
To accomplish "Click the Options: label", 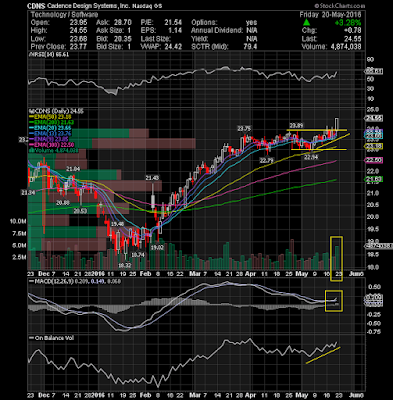I will (205, 23).
